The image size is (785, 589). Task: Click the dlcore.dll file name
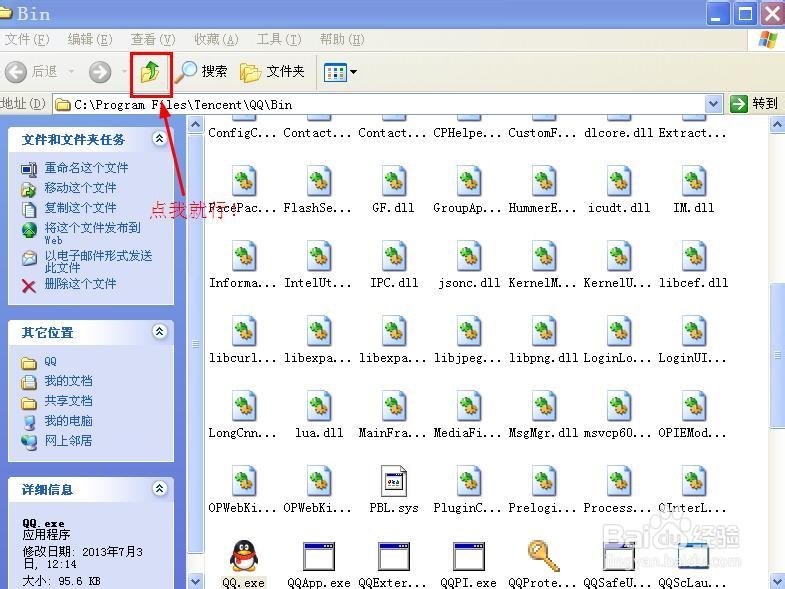618,133
